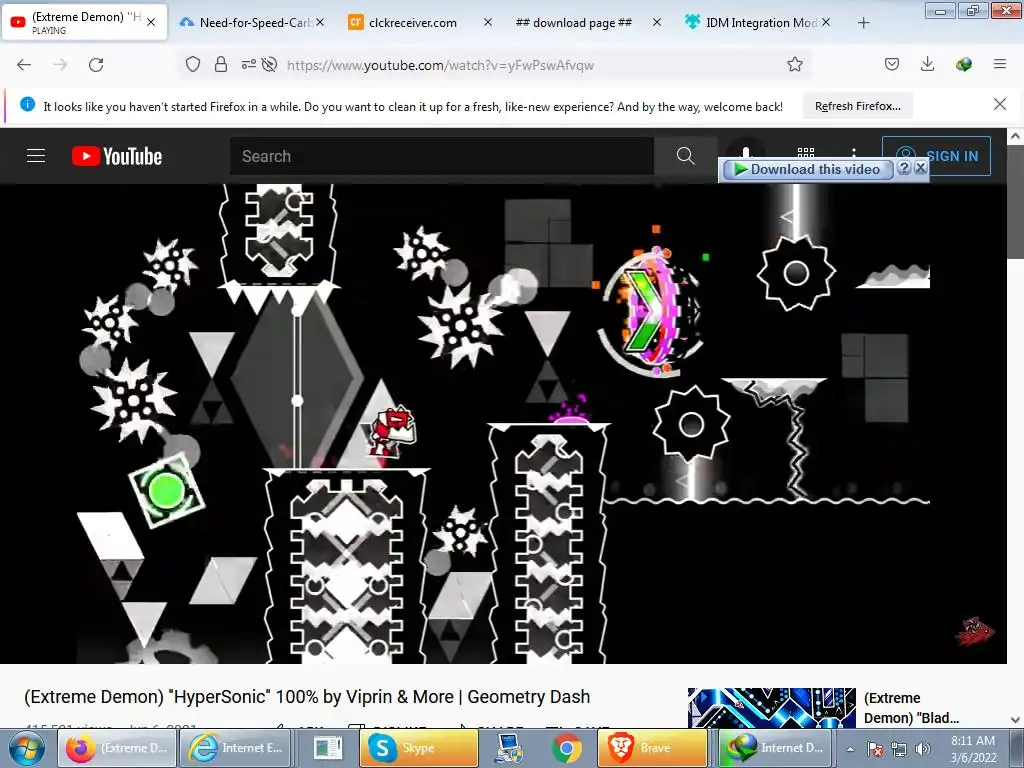Viewport: 1024px width, 768px height.
Task: Open the Extreme Demon Blad... video thumbnail
Action: (771, 708)
